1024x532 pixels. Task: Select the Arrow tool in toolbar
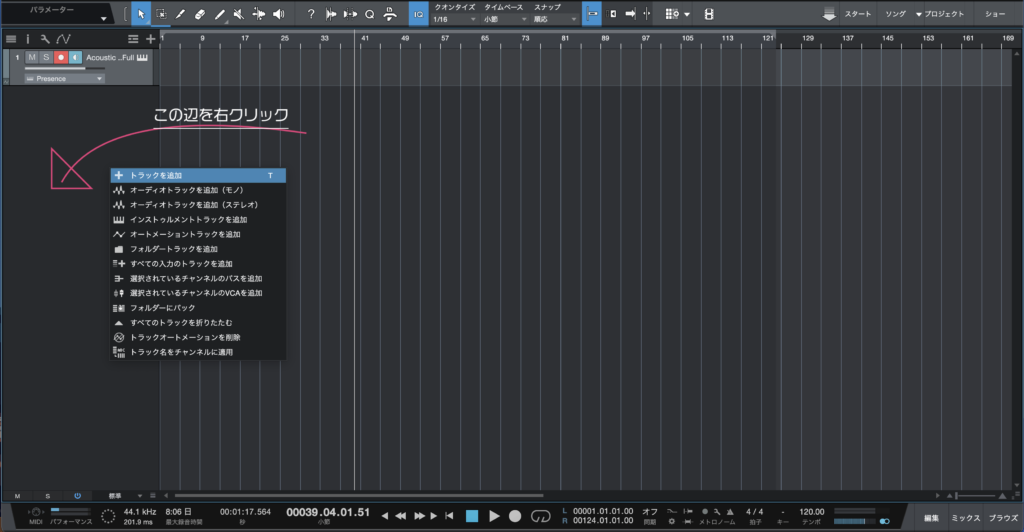click(141, 14)
